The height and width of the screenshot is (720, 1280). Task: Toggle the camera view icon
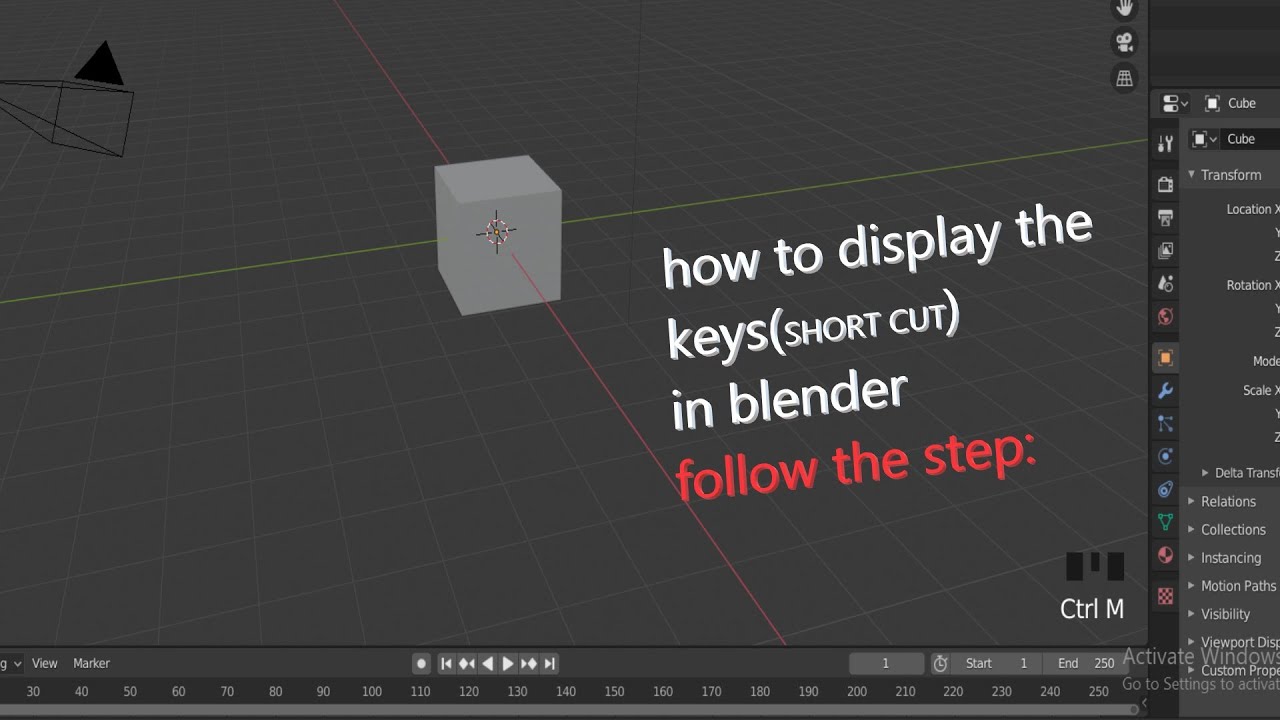pos(1125,42)
